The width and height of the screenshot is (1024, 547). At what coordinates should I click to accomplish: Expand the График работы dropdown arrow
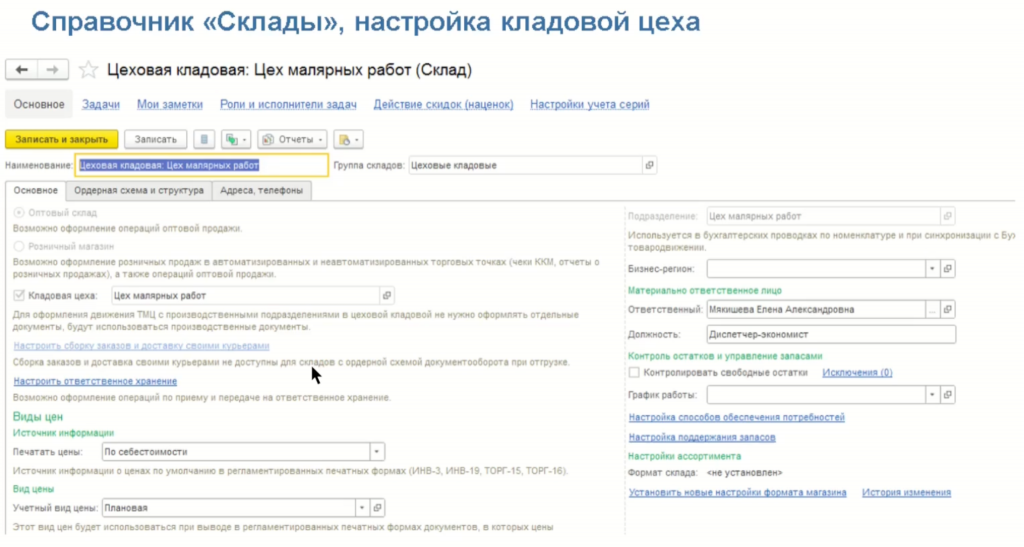tap(933, 395)
